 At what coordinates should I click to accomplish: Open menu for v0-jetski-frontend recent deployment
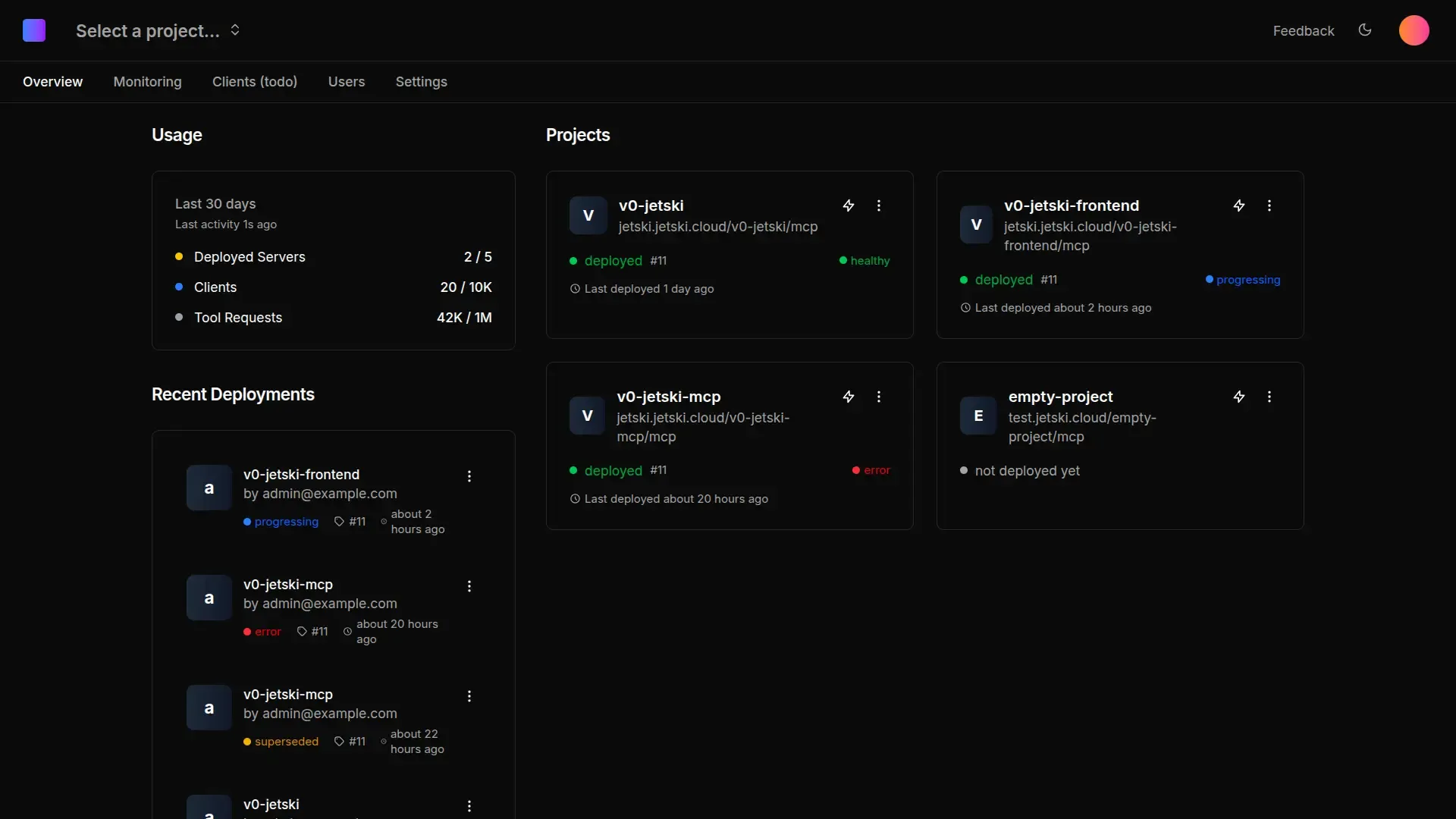[469, 476]
